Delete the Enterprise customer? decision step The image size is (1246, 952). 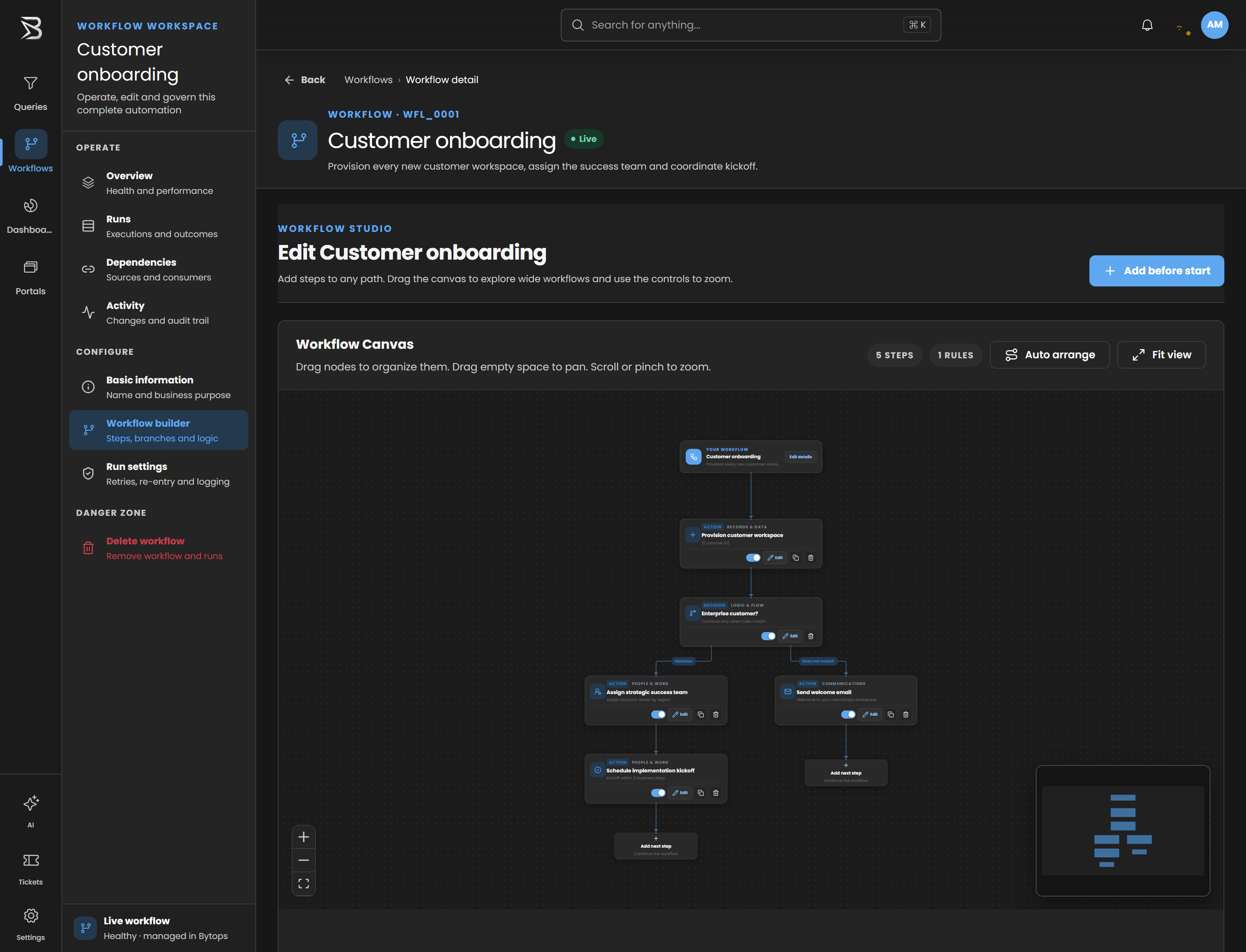[811, 636]
